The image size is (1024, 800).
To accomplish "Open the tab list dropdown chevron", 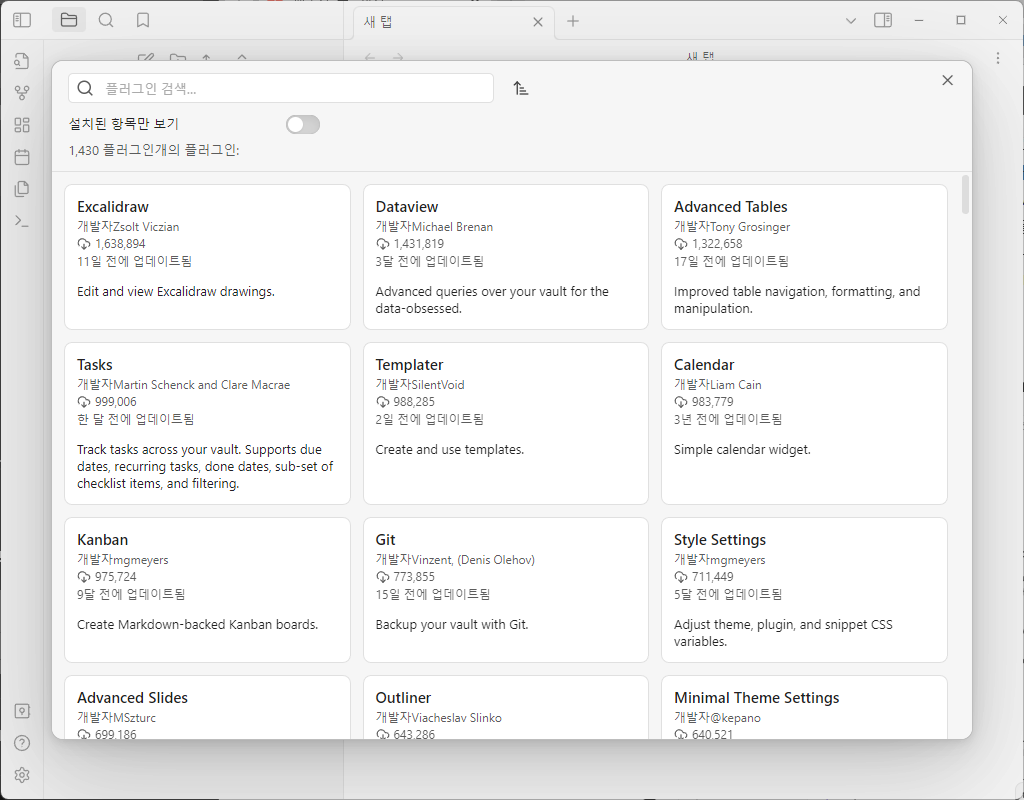I will pyautogui.click(x=851, y=21).
